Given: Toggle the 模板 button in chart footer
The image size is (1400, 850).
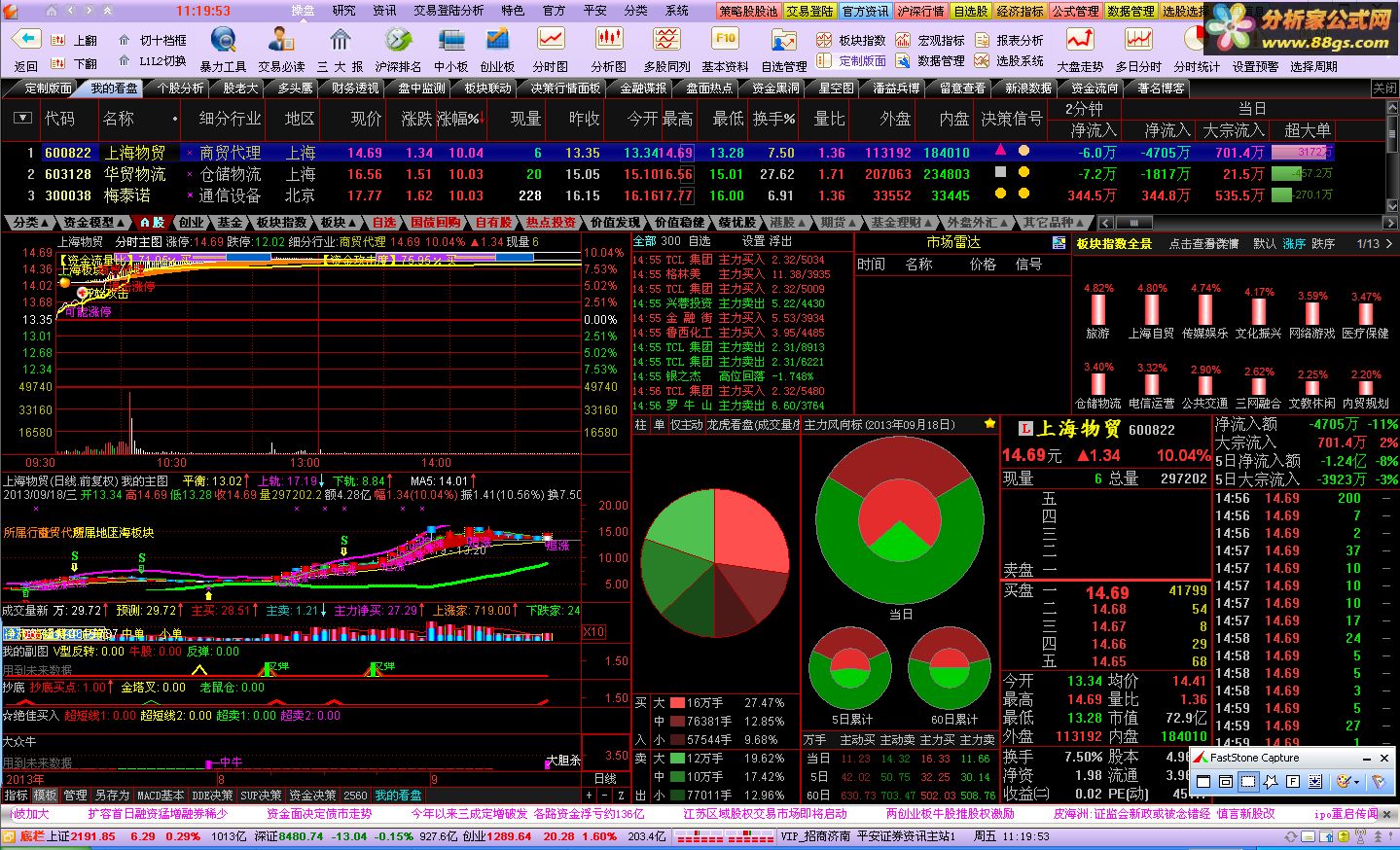Looking at the screenshot, I should (45, 795).
